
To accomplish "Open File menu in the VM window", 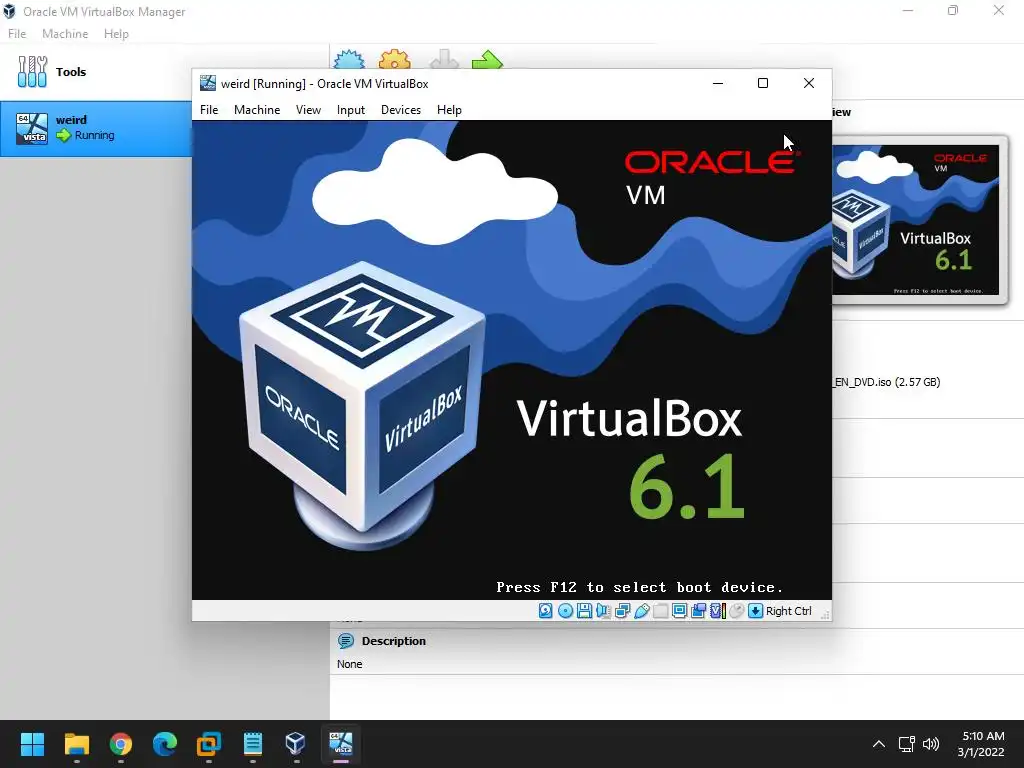I will tap(209, 110).
